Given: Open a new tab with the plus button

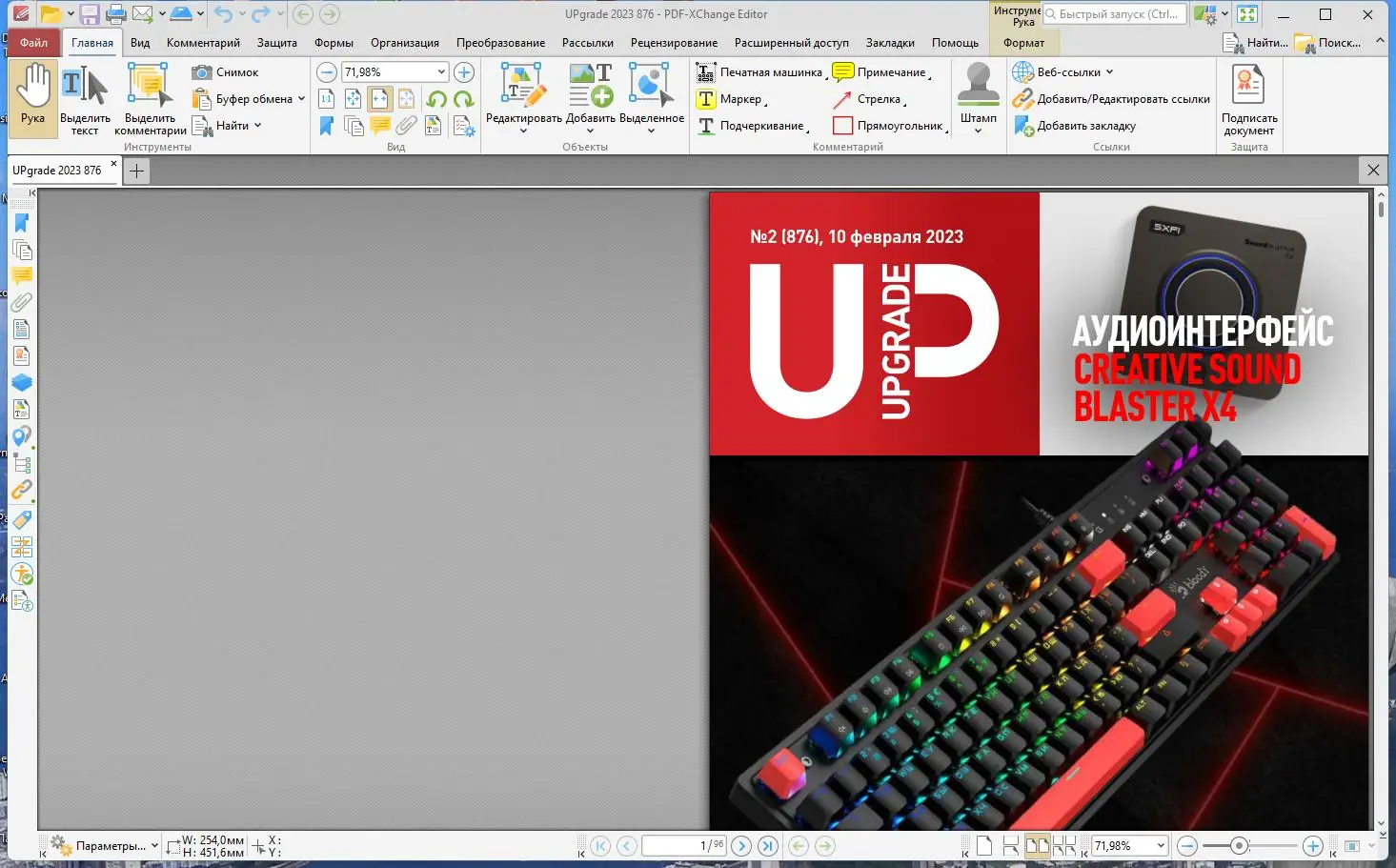Looking at the screenshot, I should pos(136,172).
